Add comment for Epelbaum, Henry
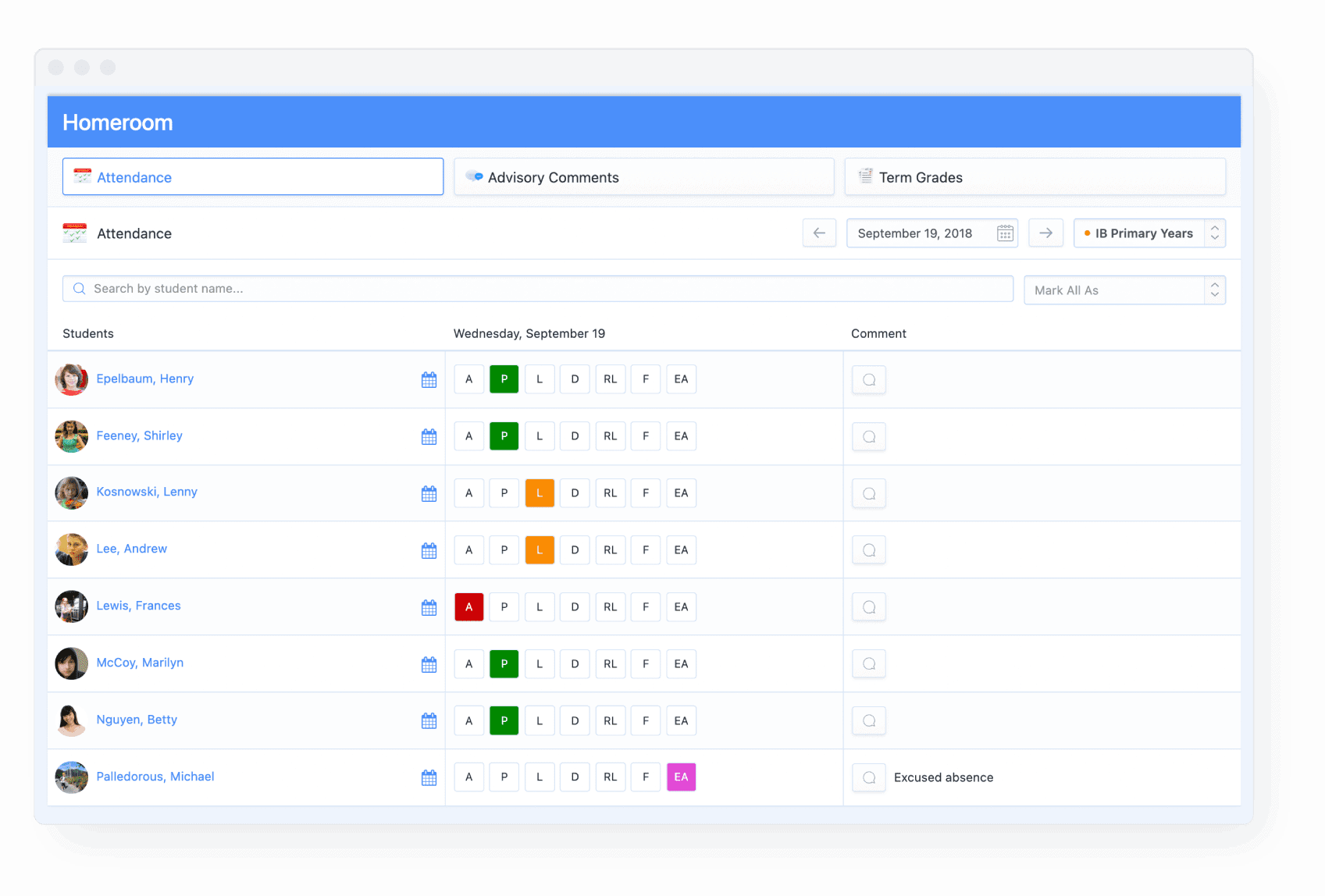 click(x=869, y=380)
